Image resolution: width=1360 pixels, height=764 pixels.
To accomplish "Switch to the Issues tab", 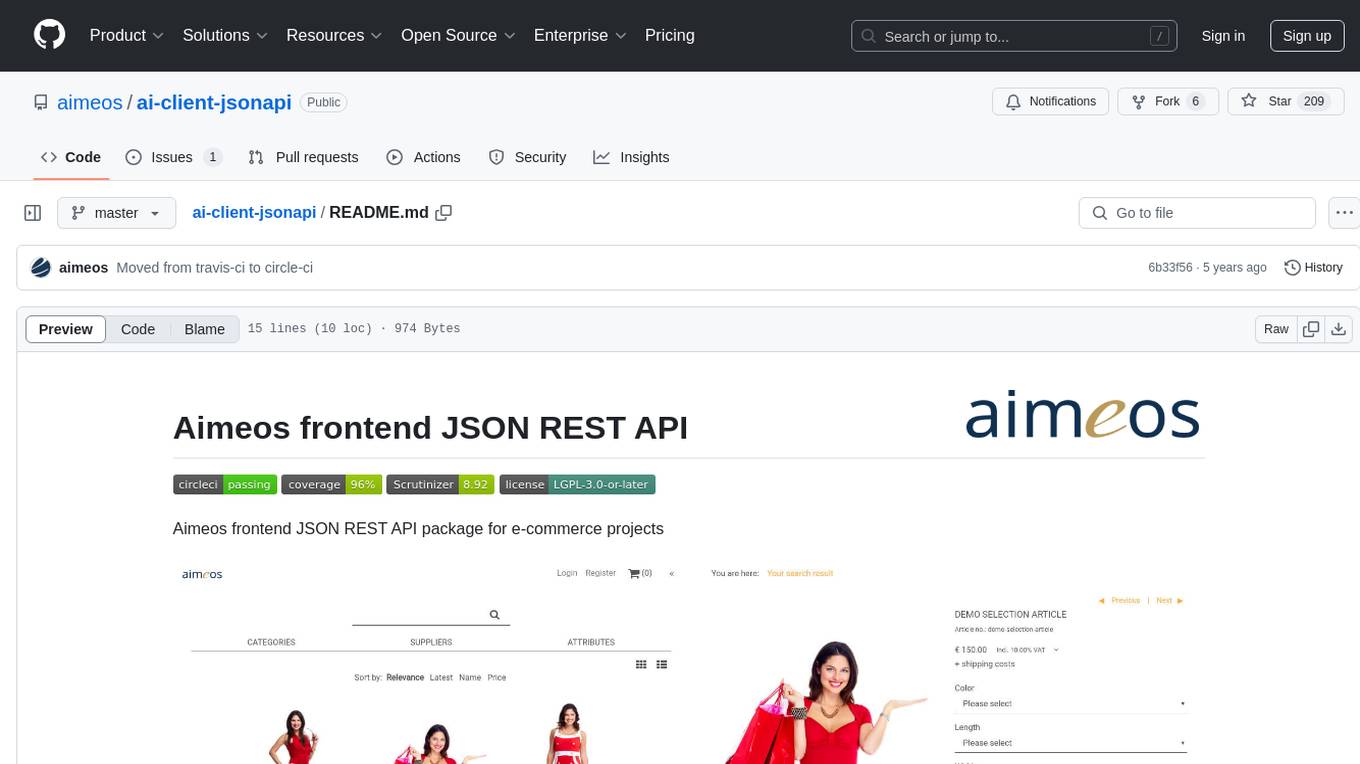I will click(173, 157).
